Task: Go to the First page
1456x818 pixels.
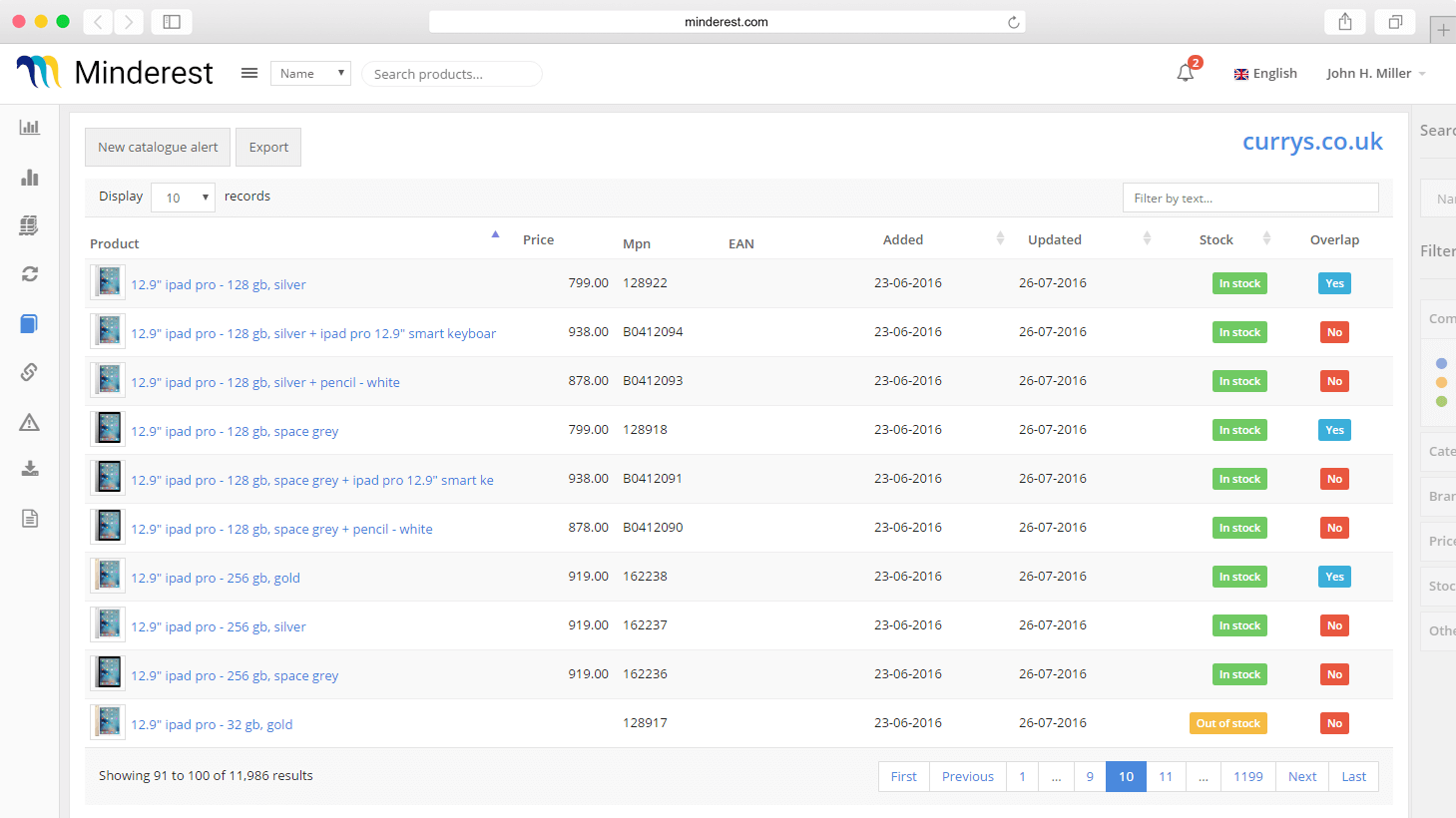Action: (x=904, y=776)
